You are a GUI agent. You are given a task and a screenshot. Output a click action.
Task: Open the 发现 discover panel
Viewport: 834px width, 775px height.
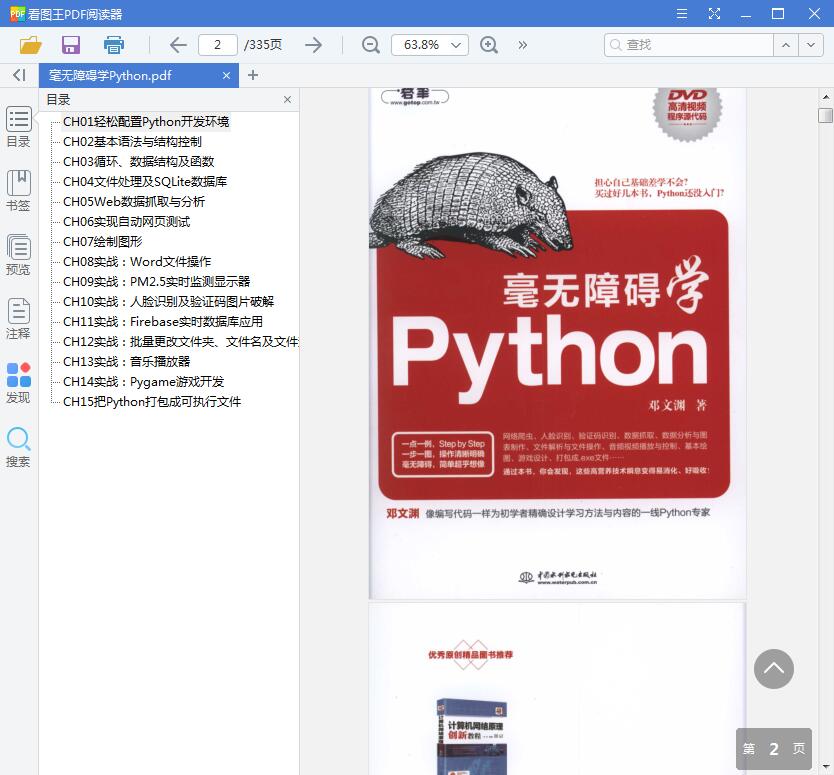click(x=18, y=380)
